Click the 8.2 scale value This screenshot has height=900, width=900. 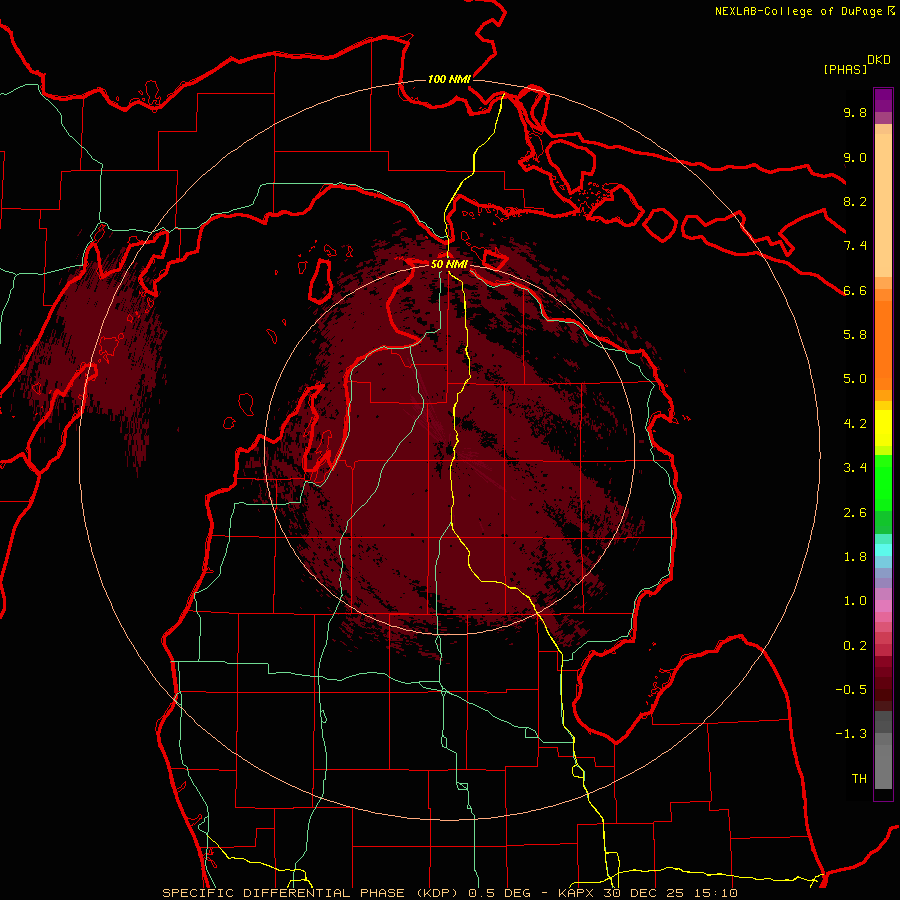click(x=855, y=201)
